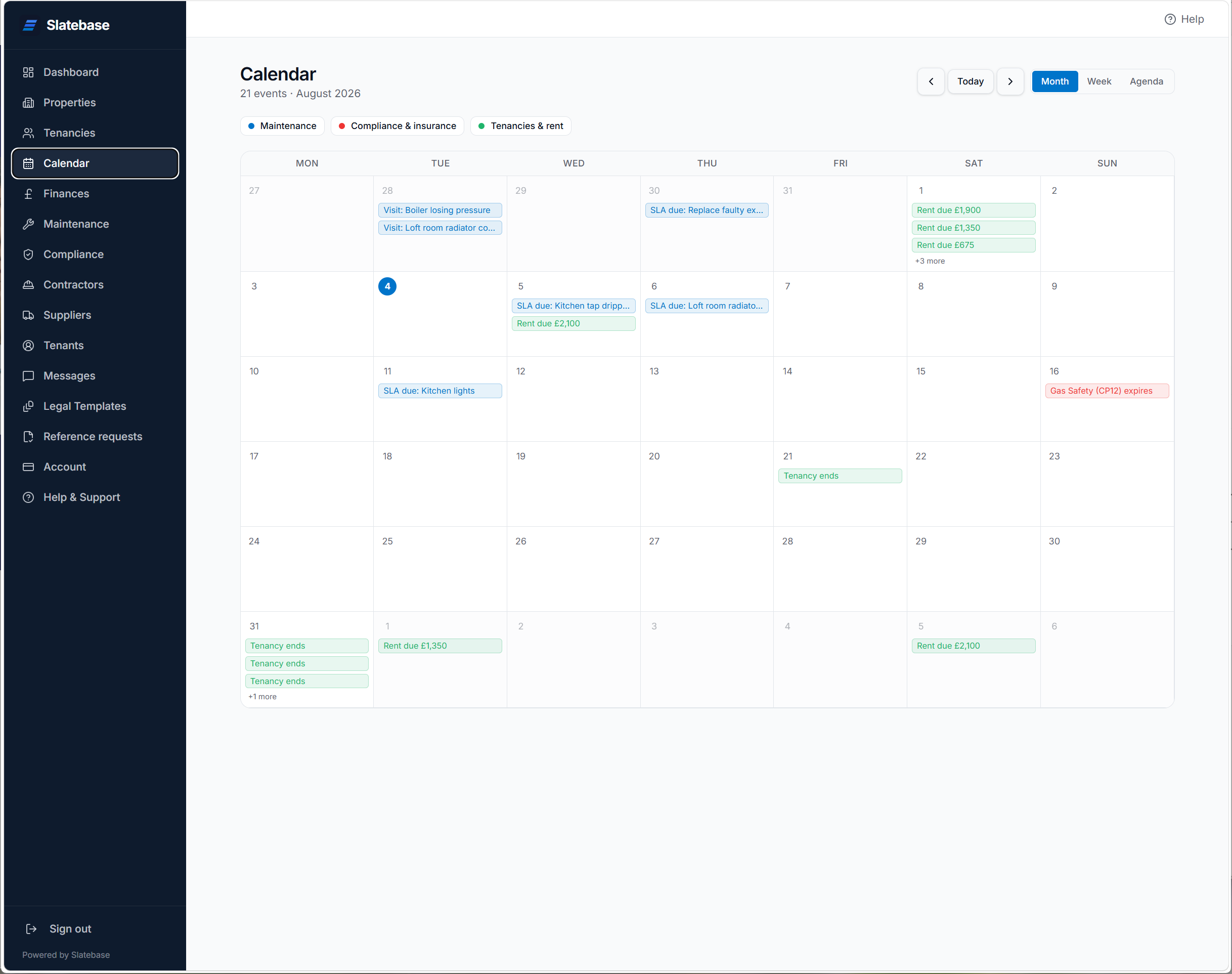The width and height of the screenshot is (1232, 974).
Task: Open 'Rent due £1,350' on September 1
Action: pos(440,646)
